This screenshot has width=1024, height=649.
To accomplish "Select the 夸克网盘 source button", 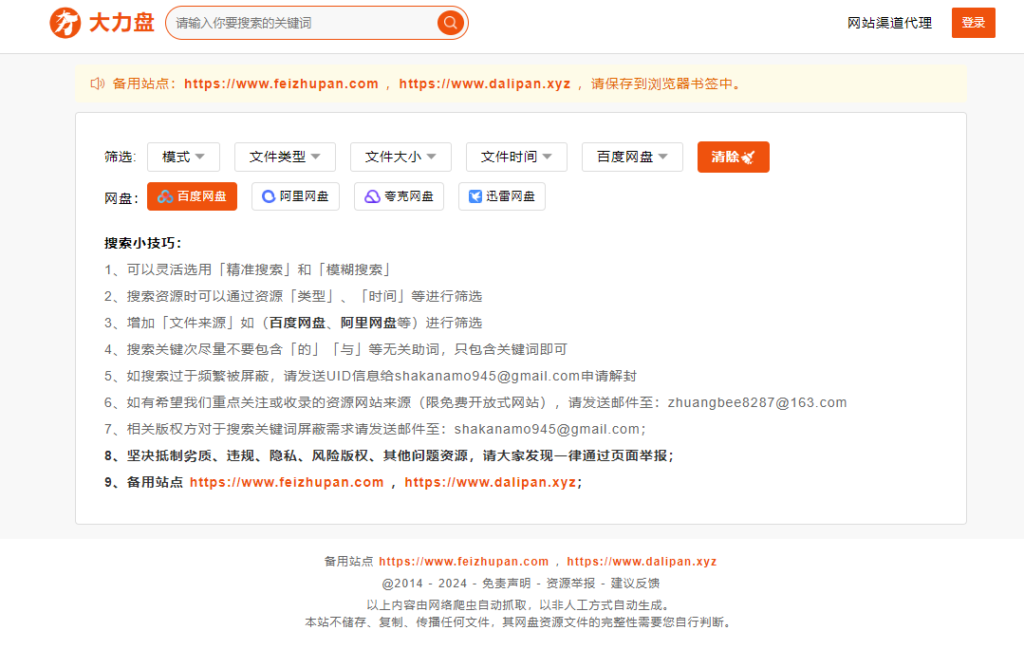I will [x=399, y=197].
